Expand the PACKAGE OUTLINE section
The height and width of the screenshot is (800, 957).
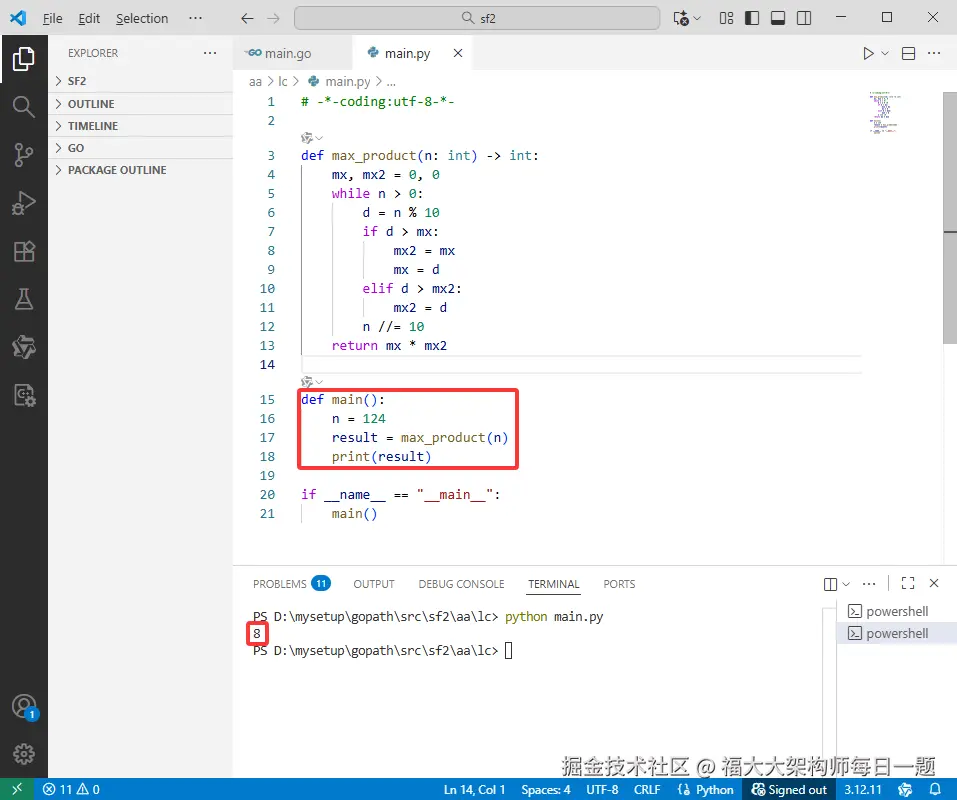tap(140, 170)
